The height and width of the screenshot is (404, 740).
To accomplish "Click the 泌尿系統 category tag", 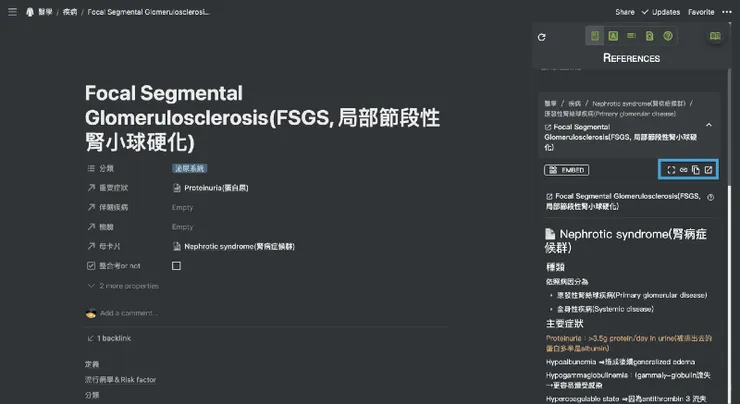I will click(x=189, y=168).
